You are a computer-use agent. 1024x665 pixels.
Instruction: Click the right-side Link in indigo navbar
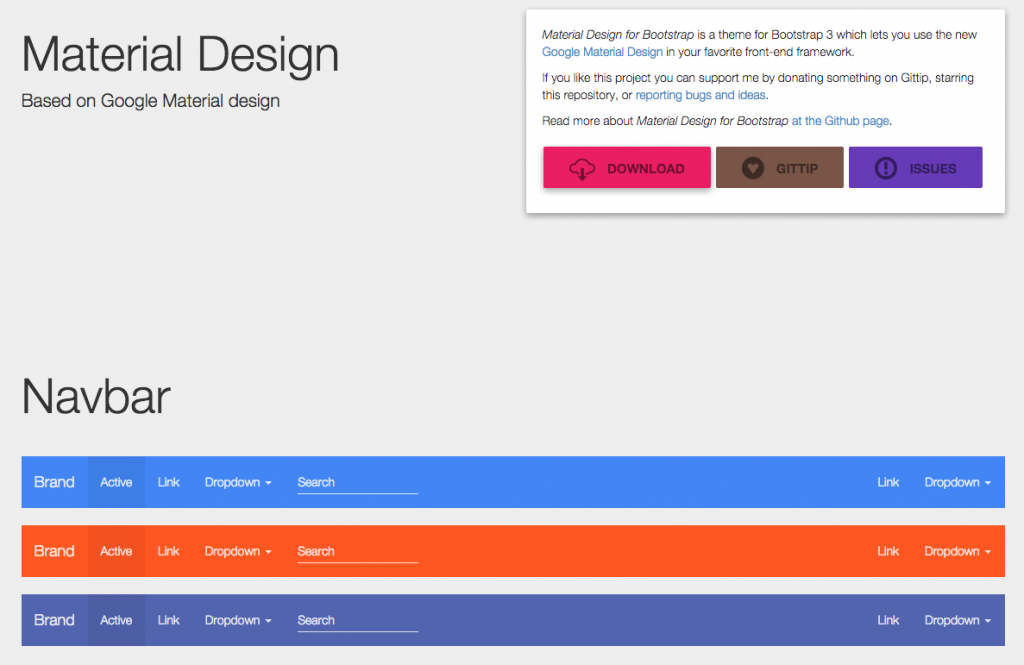888,620
